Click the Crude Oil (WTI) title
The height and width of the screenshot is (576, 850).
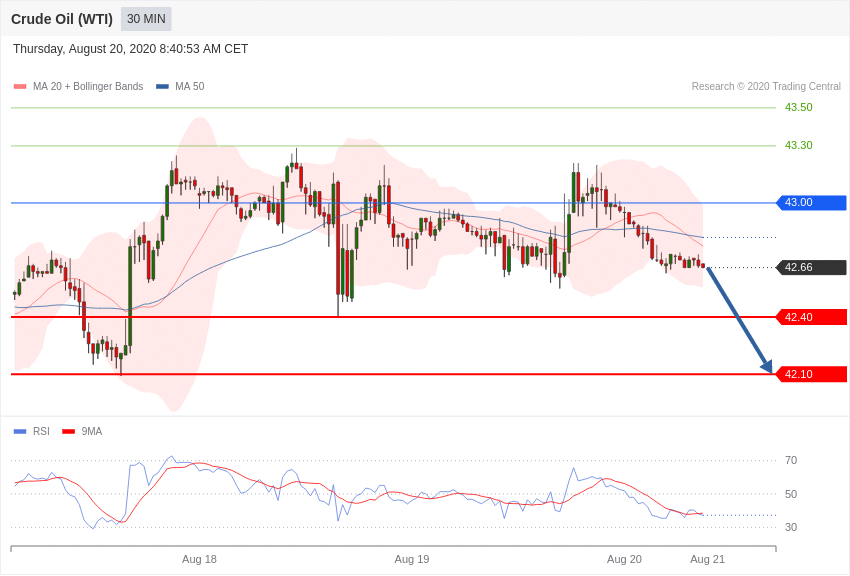(x=62, y=20)
